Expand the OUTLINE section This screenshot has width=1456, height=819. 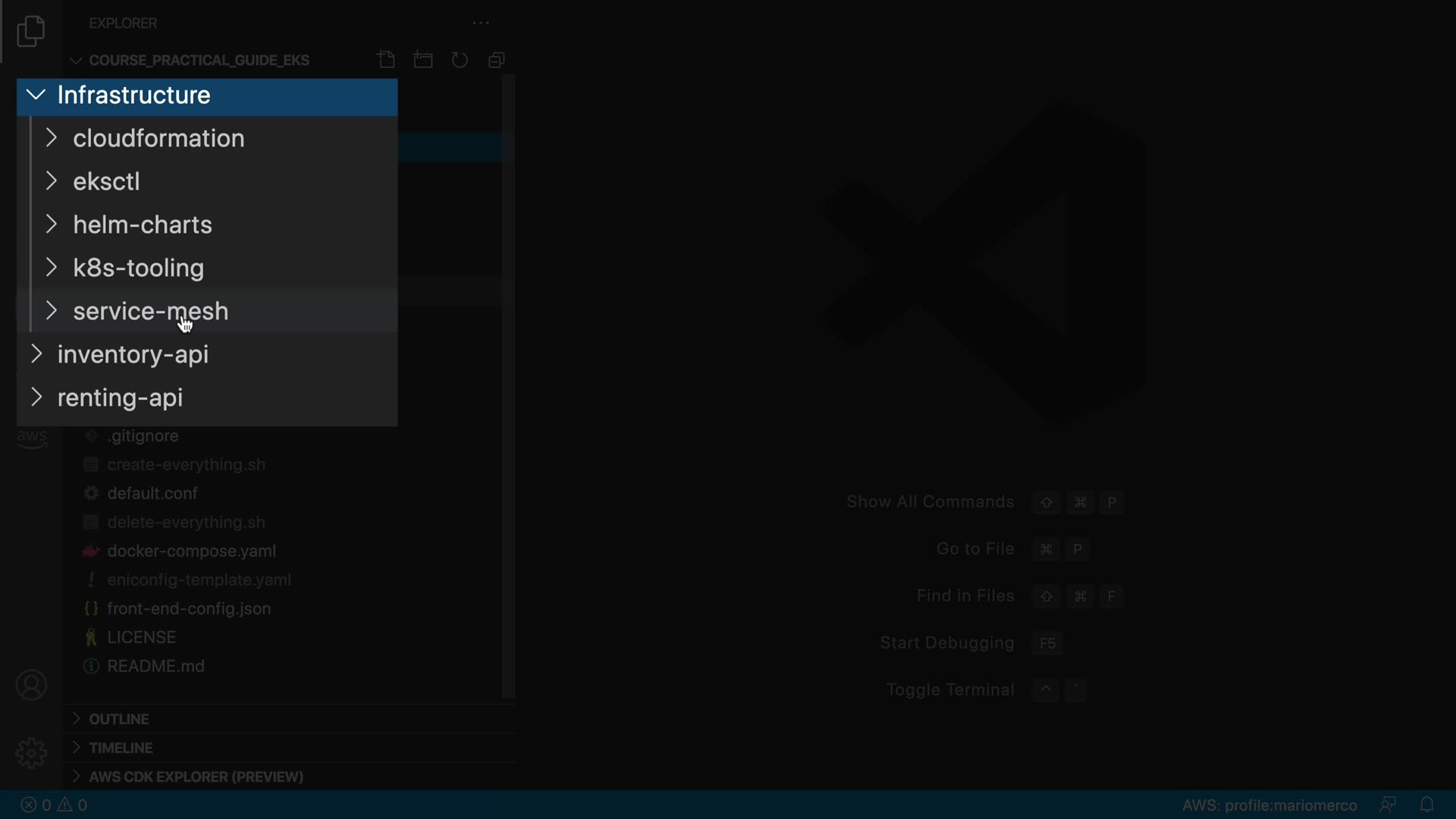click(x=118, y=719)
